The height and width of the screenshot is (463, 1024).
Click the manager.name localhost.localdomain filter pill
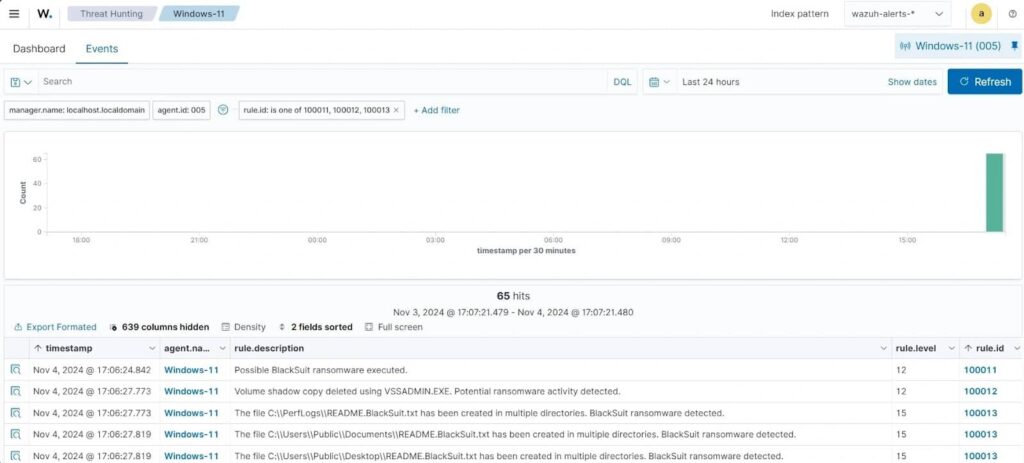click(x=77, y=110)
